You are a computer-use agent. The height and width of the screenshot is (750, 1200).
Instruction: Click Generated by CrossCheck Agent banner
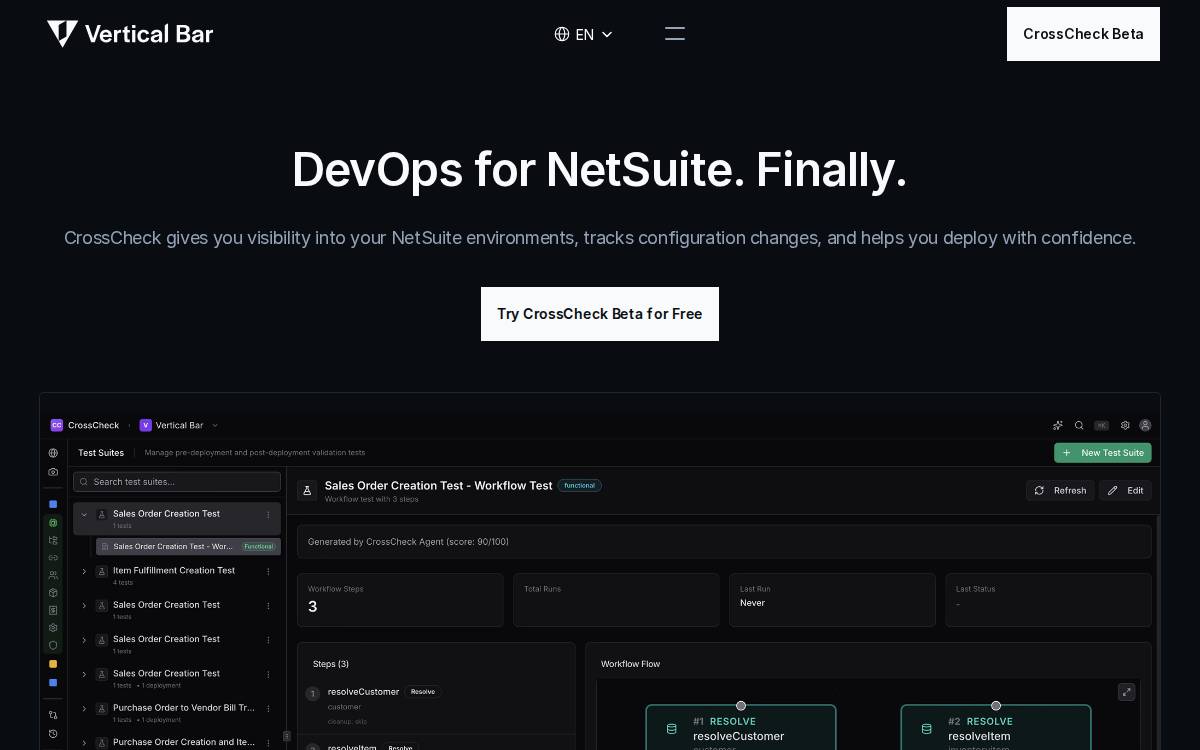point(724,542)
